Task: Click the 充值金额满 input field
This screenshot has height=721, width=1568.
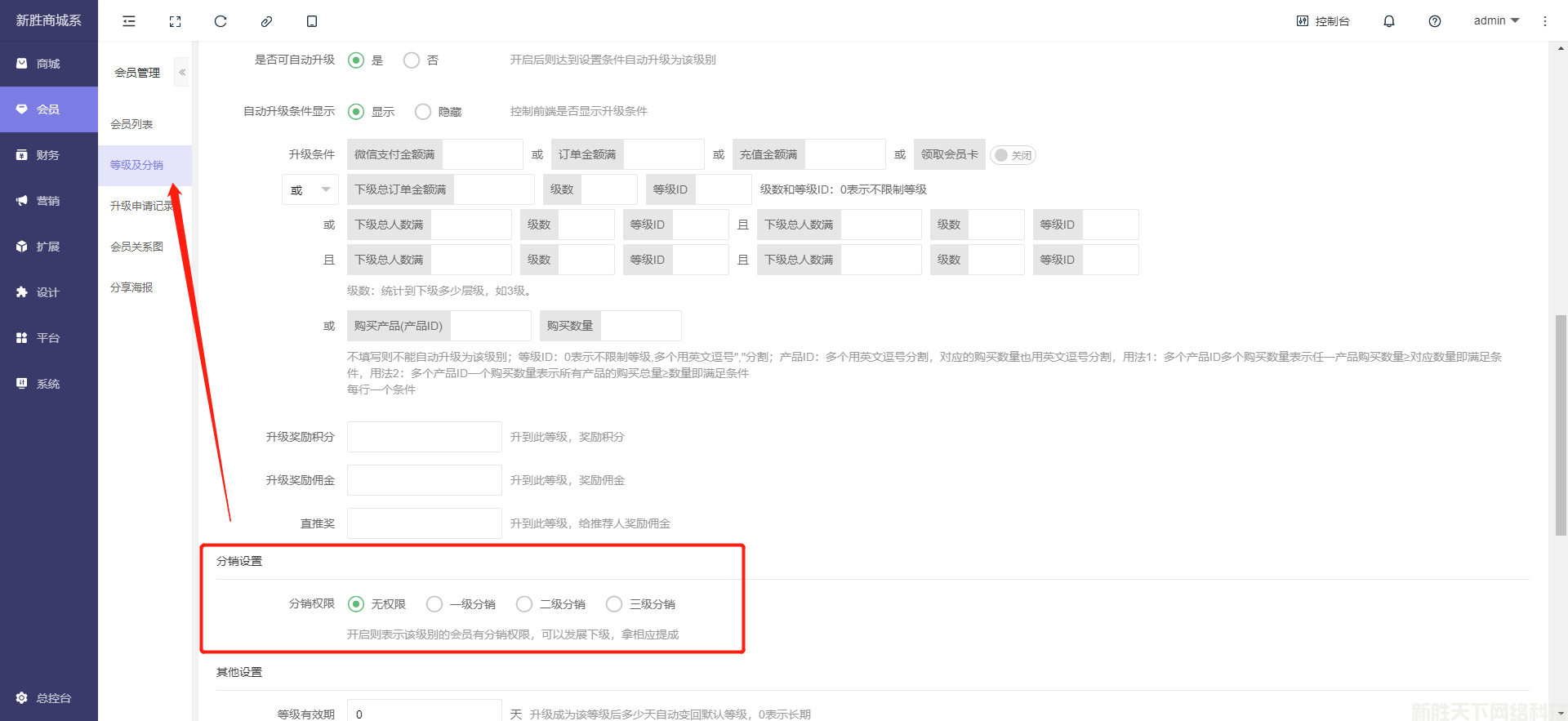Action: (x=844, y=154)
